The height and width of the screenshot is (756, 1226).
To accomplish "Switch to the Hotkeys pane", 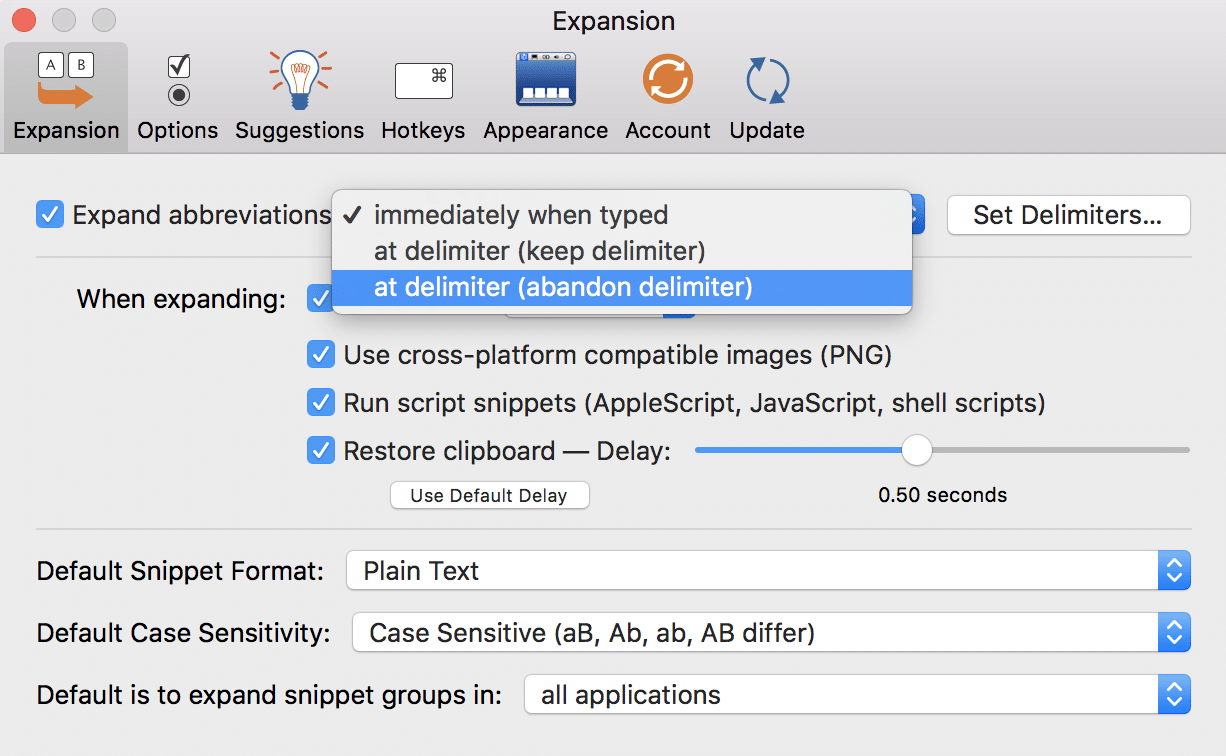I will 423,97.
